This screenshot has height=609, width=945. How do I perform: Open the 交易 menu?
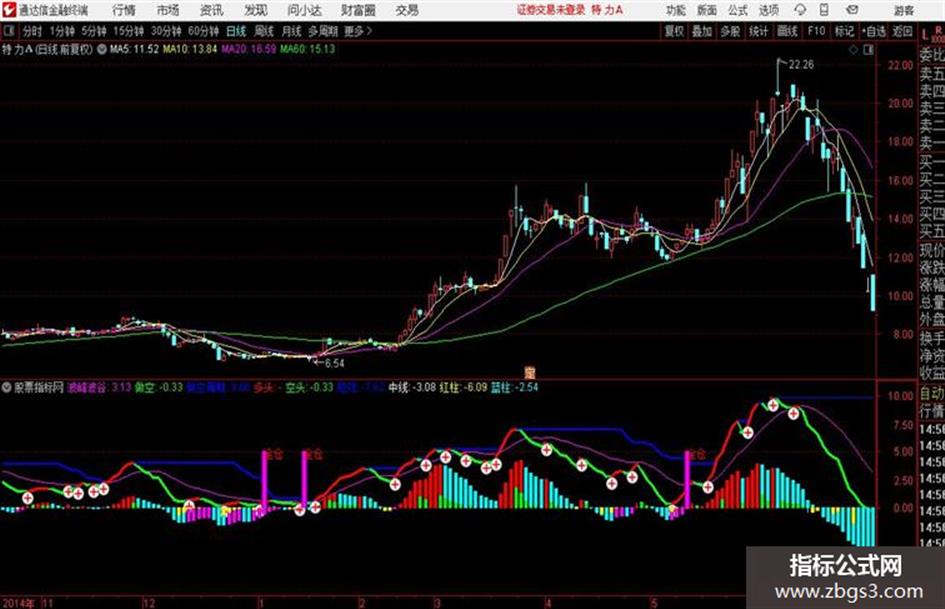tap(407, 10)
